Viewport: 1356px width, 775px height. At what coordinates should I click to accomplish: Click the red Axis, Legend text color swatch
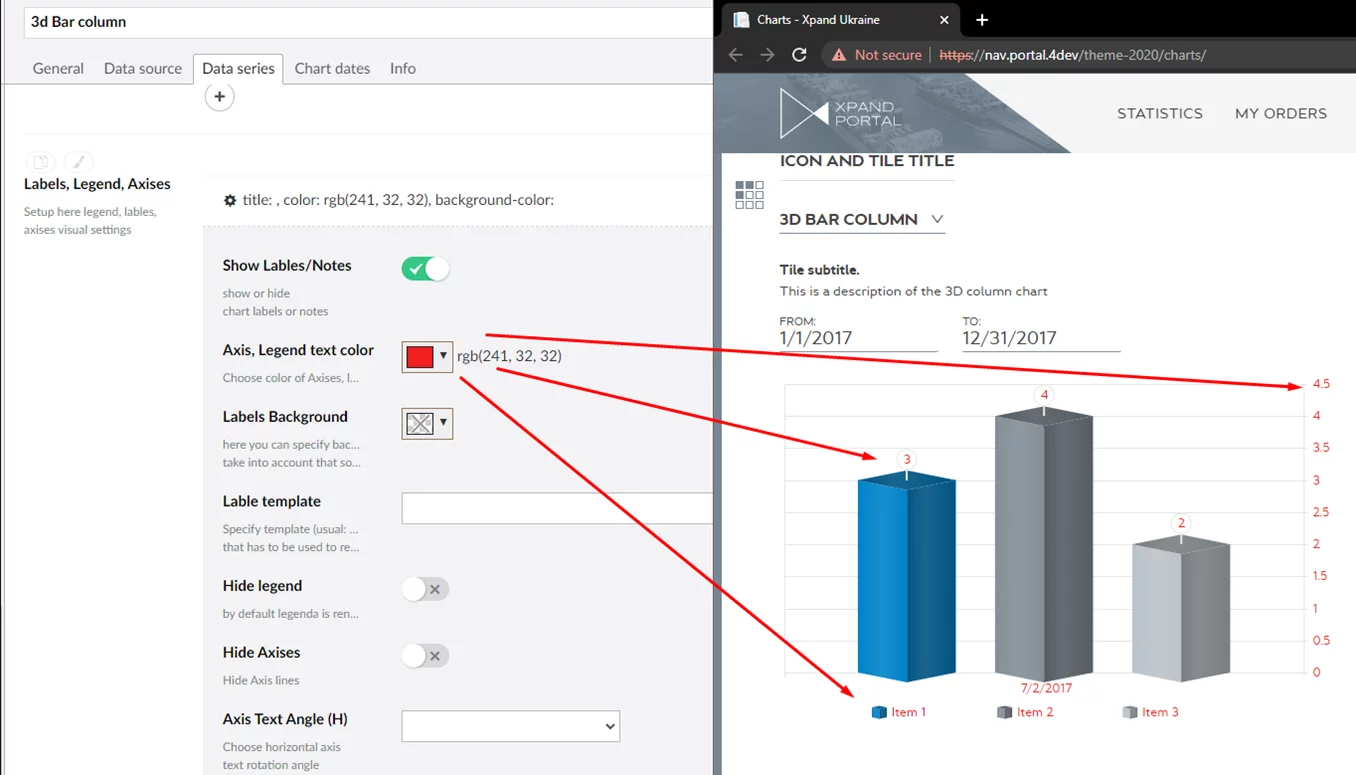pyautogui.click(x=420, y=356)
